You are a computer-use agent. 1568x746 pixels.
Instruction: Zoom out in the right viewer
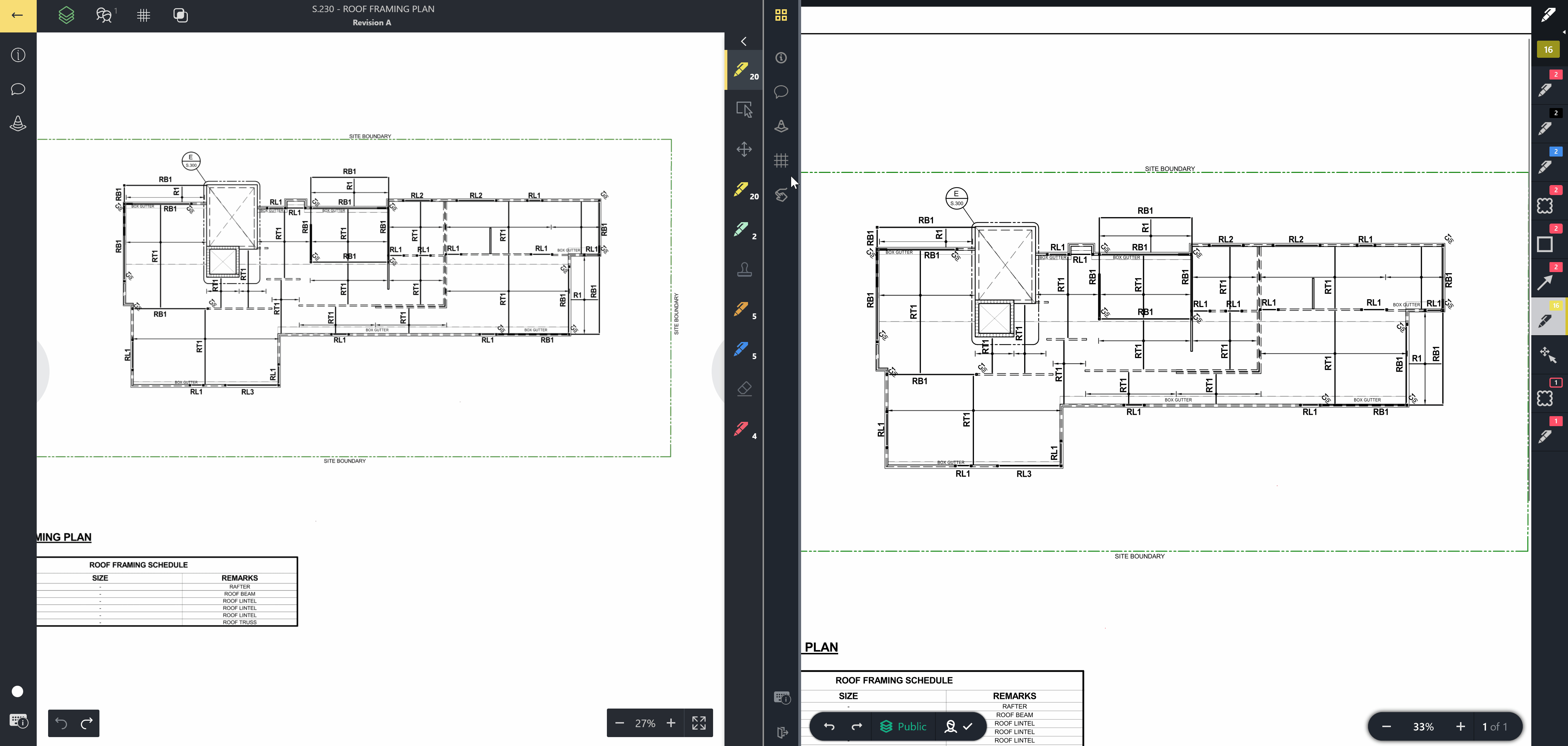1387,726
